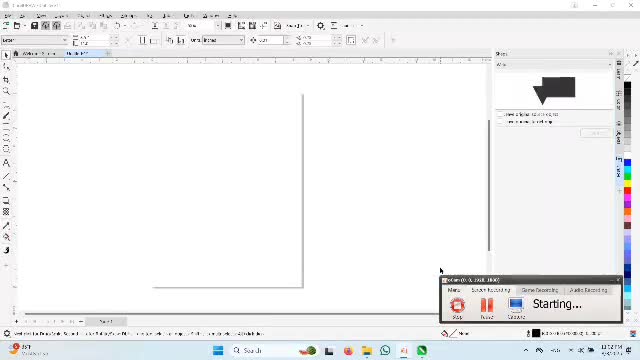Click the vertical scrollbar of the canvas
The width and height of the screenshot is (640, 360).
pos(489,186)
